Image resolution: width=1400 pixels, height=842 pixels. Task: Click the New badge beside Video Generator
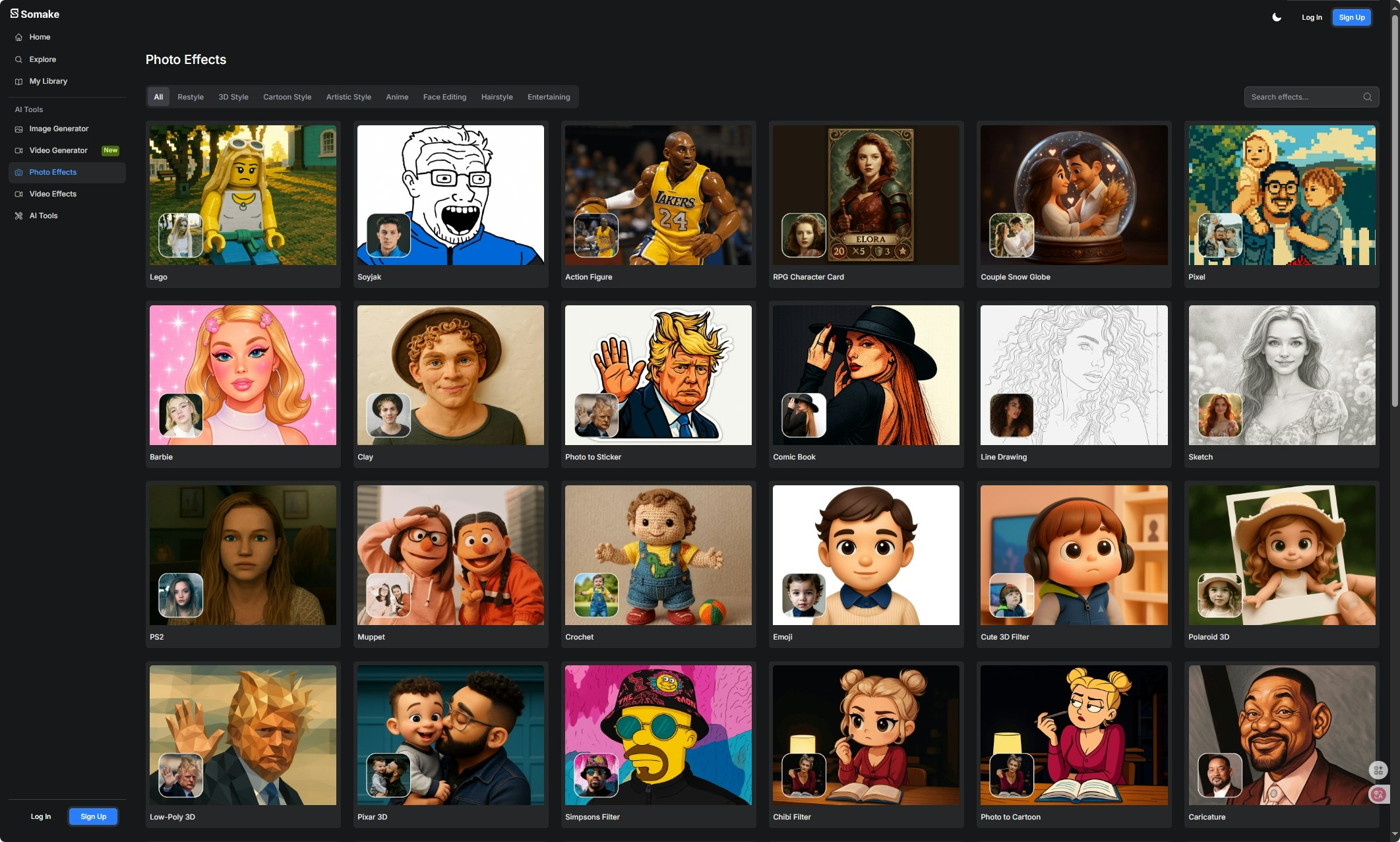(111, 150)
